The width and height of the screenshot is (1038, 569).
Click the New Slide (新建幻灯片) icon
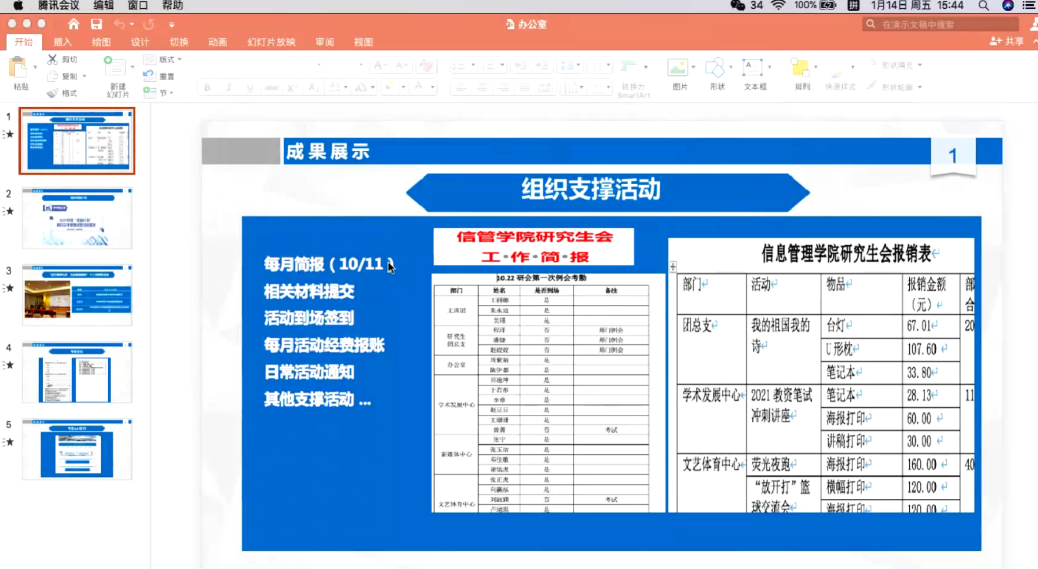click(x=116, y=68)
